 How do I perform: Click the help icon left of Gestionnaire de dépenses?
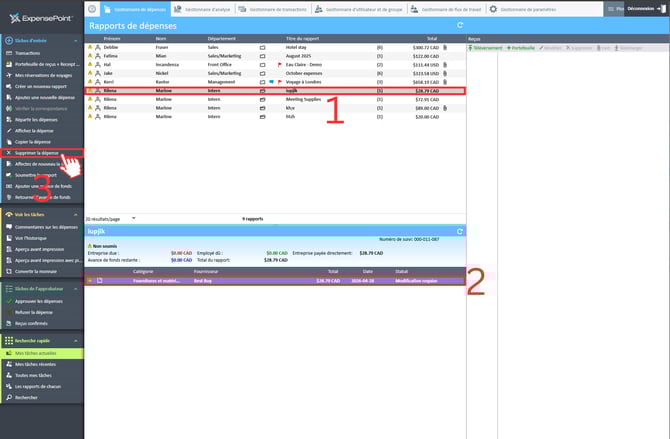pyautogui.click(x=93, y=8)
